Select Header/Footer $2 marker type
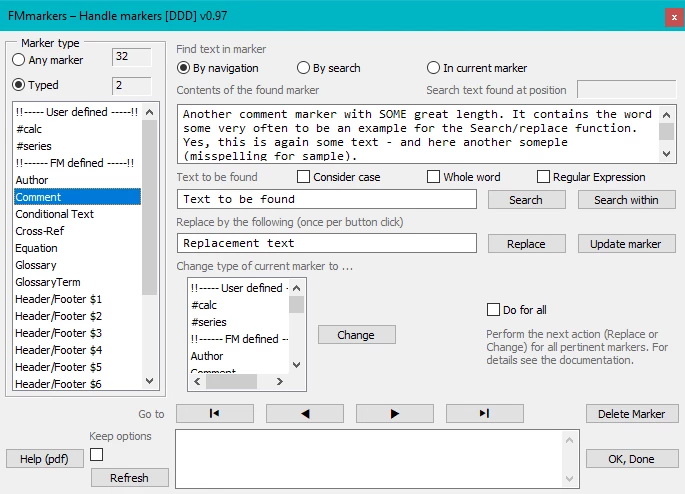The width and height of the screenshot is (685, 494). pos(77,316)
